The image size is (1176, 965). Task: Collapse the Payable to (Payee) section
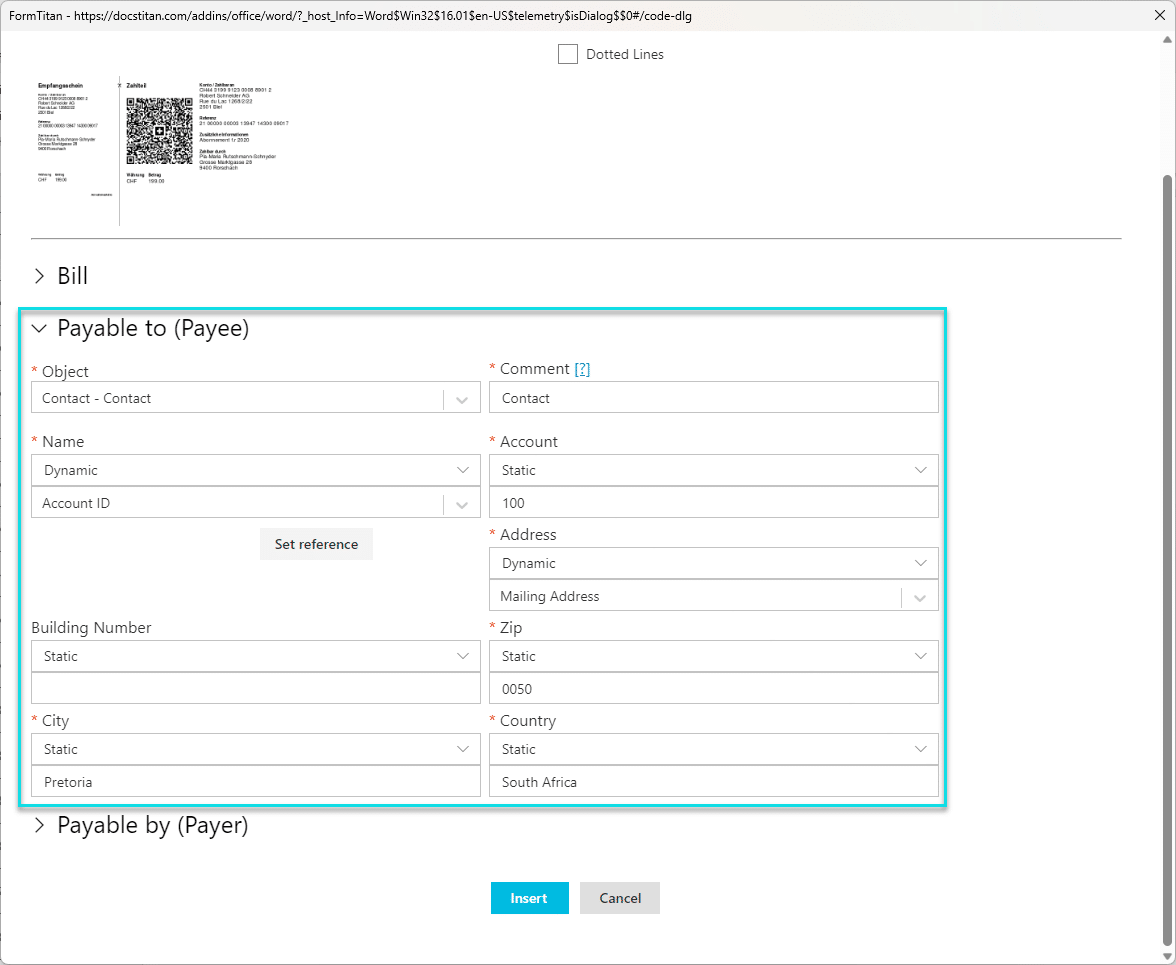tap(38, 328)
